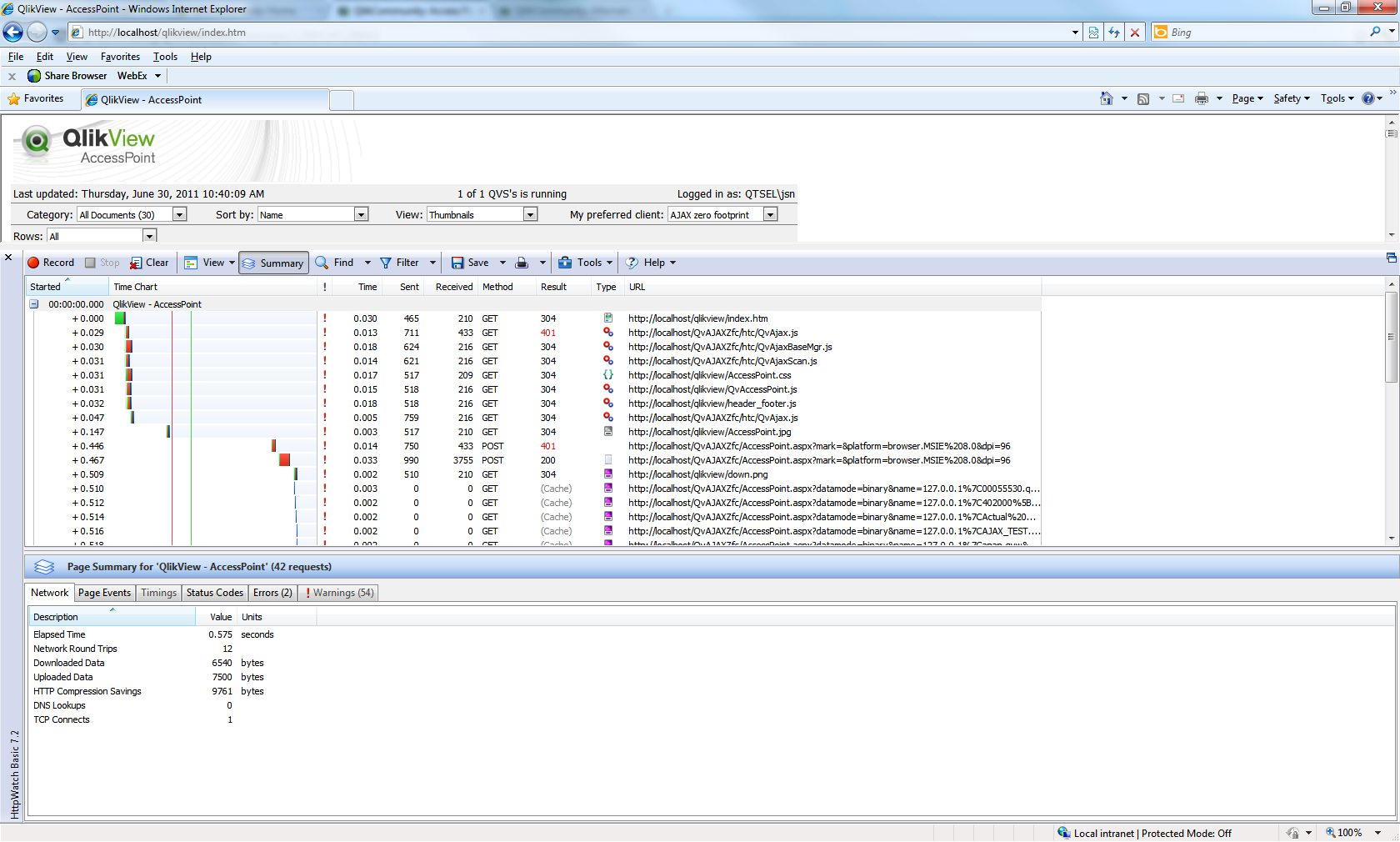
Task: Open the File menu
Action: 16,57
